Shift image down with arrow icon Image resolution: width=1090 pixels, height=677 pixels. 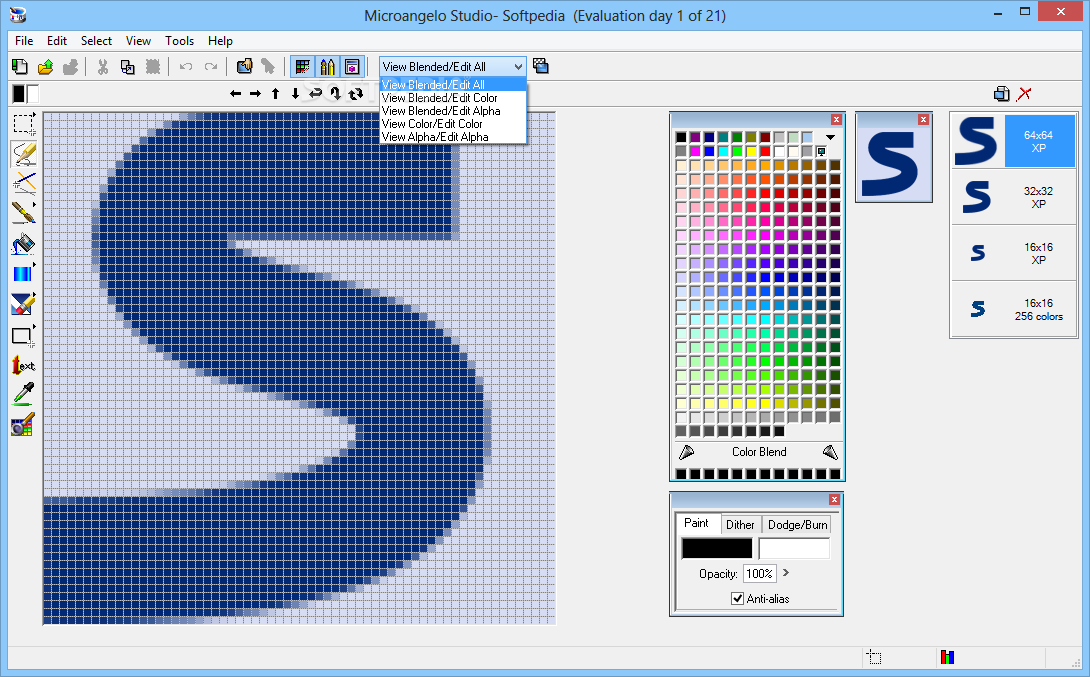(295, 93)
